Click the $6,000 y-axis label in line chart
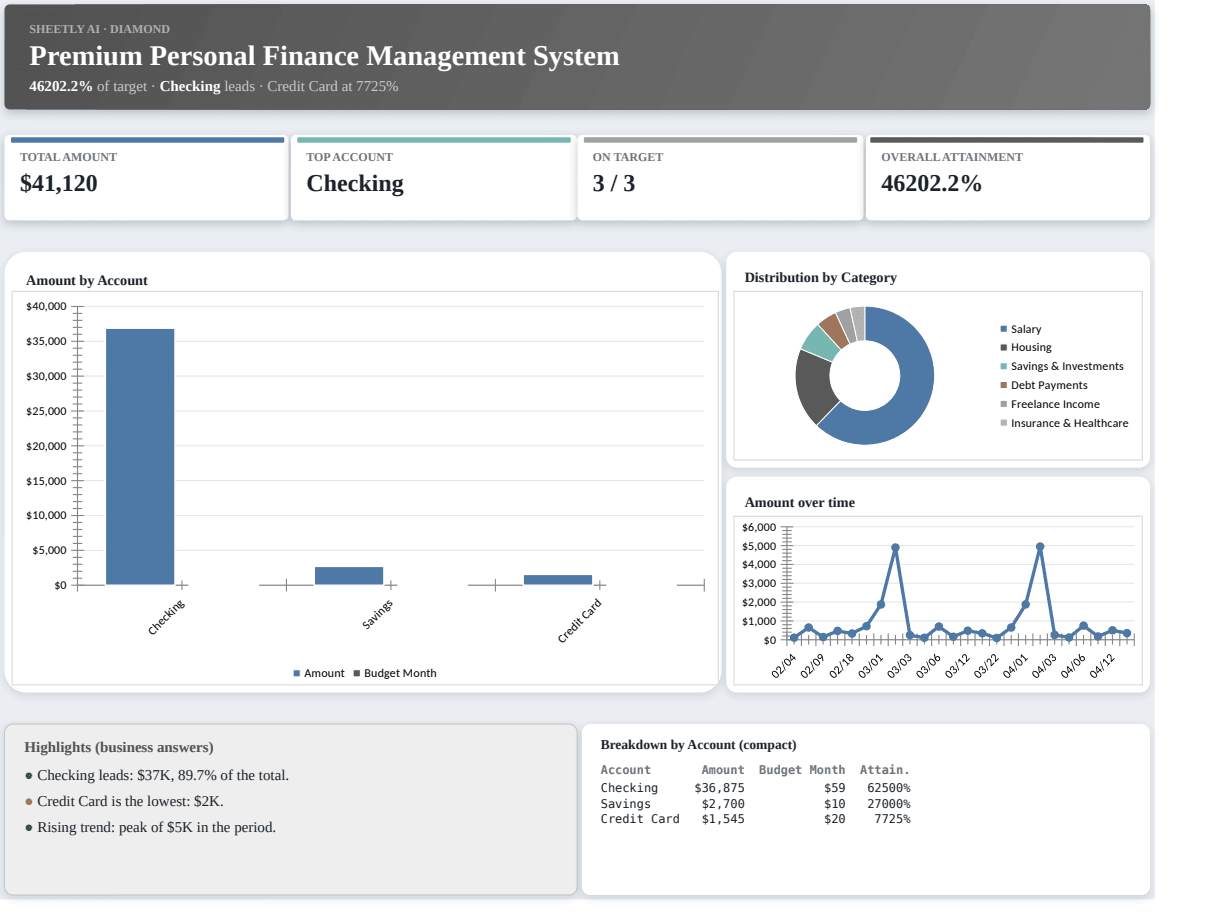The width and height of the screenshot is (1227, 922). point(759,527)
